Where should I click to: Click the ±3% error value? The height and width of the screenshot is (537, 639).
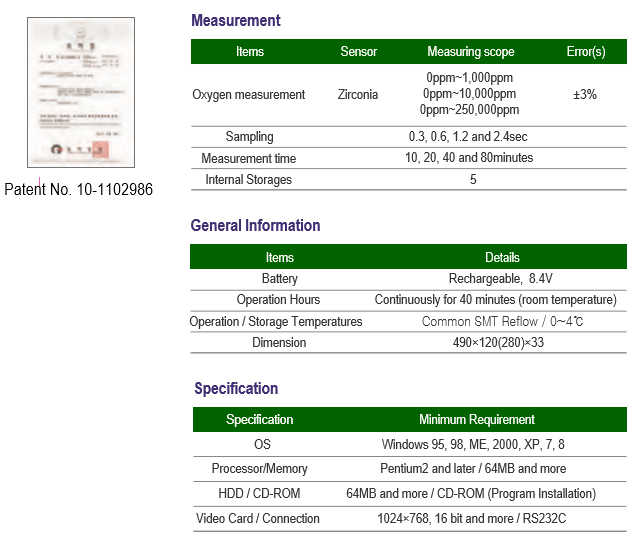(585, 94)
